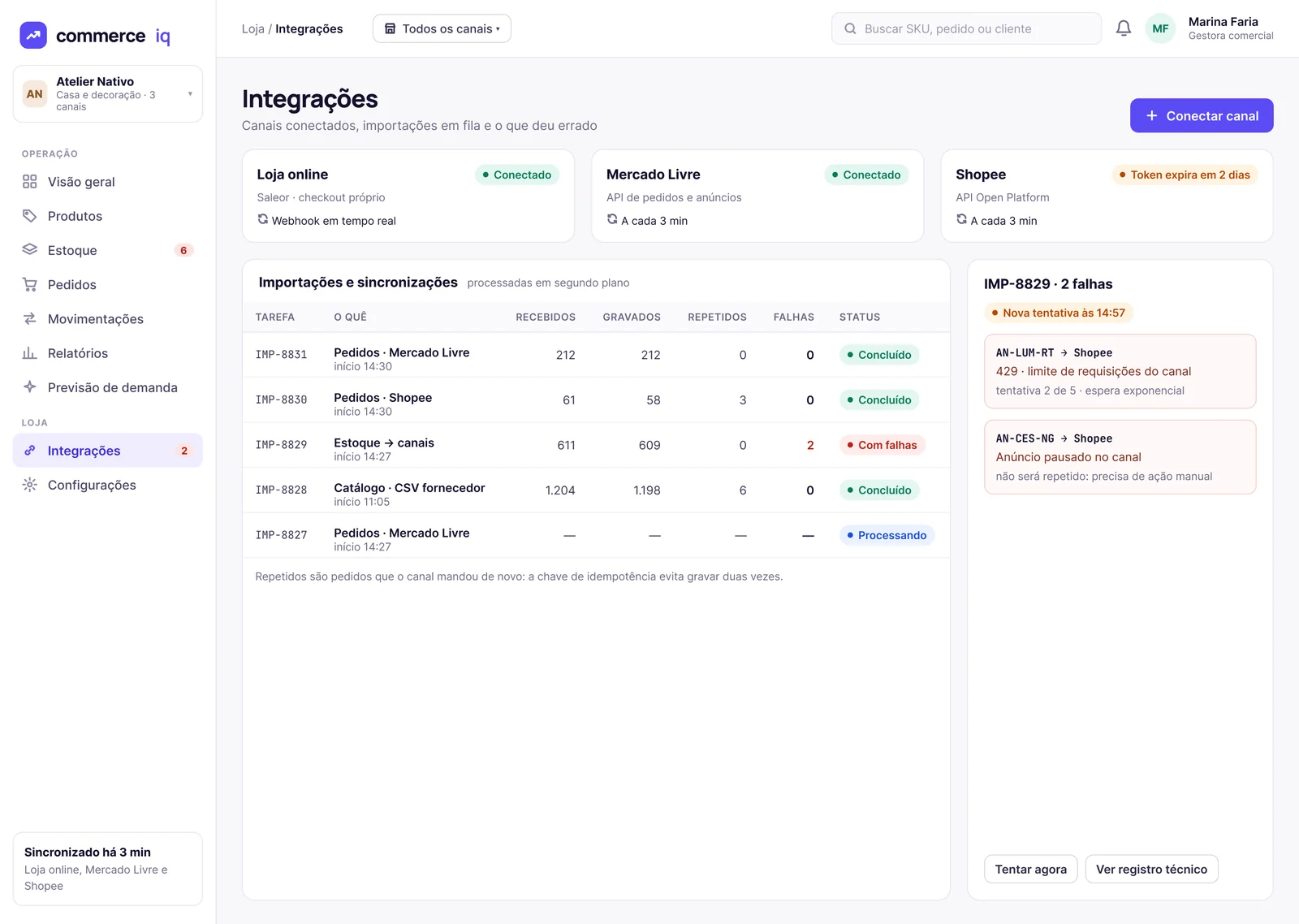This screenshot has height=924, width=1299.
Task: Go to Visão geral in sidebar
Action: coord(108,182)
